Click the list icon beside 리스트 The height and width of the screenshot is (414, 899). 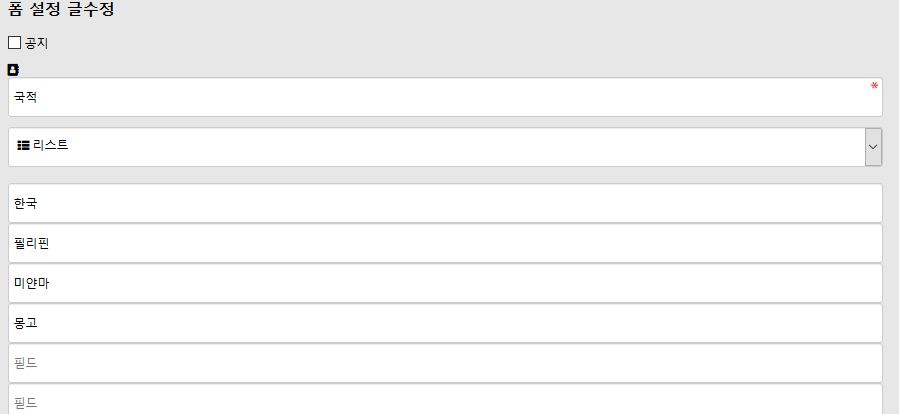[x=23, y=146]
